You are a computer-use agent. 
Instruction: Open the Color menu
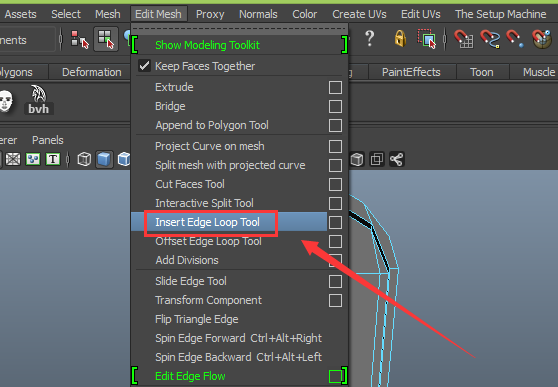(x=305, y=14)
